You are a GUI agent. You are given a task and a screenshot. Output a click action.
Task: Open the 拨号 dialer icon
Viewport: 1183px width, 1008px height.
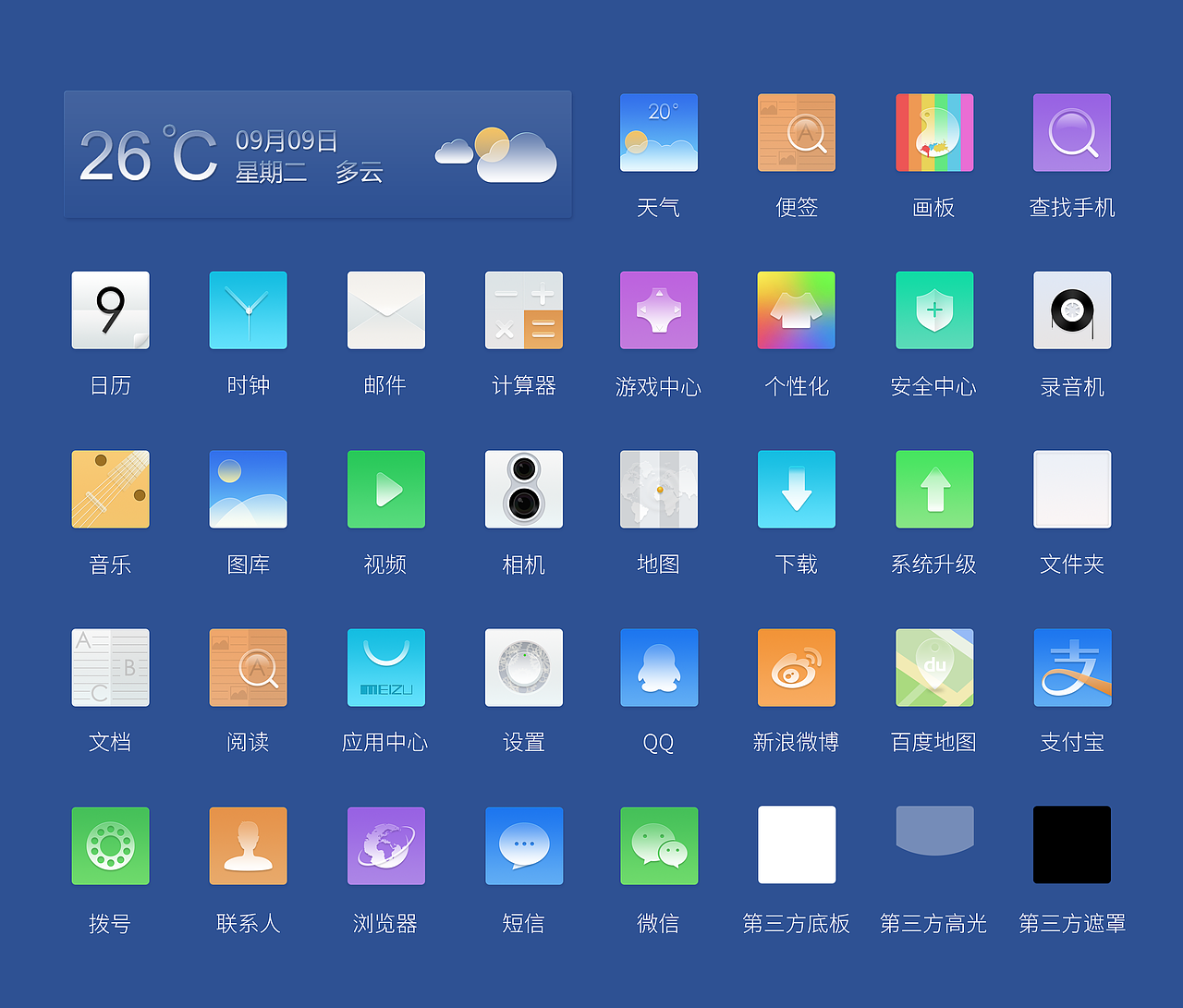tap(111, 846)
